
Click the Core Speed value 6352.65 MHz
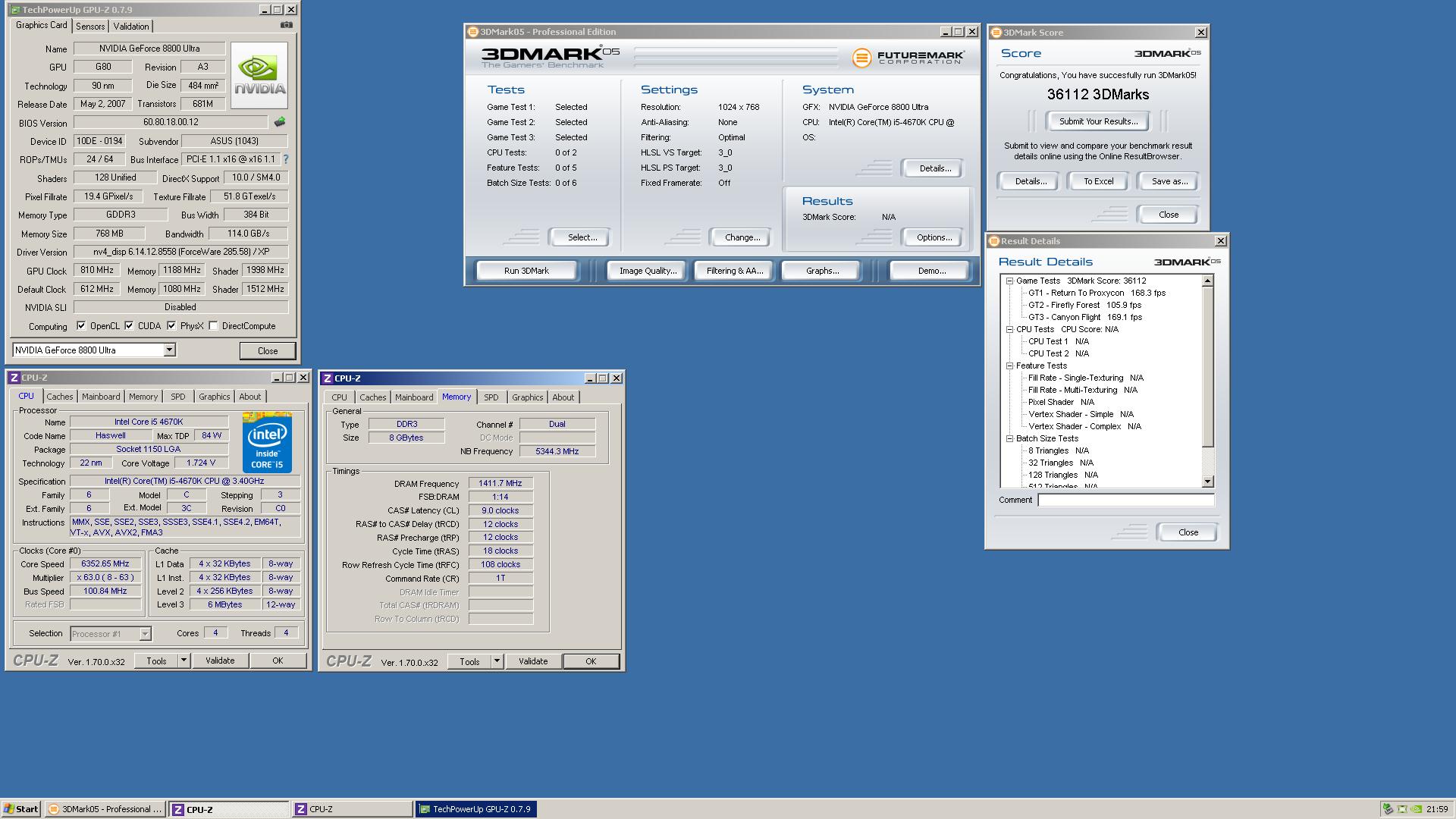click(105, 563)
